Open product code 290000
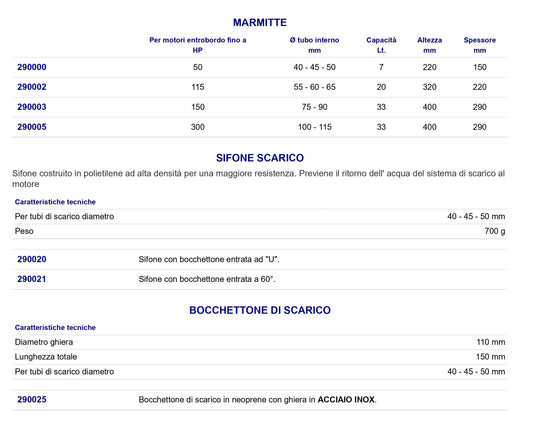Screen dimensions: 533x442 pos(32,67)
